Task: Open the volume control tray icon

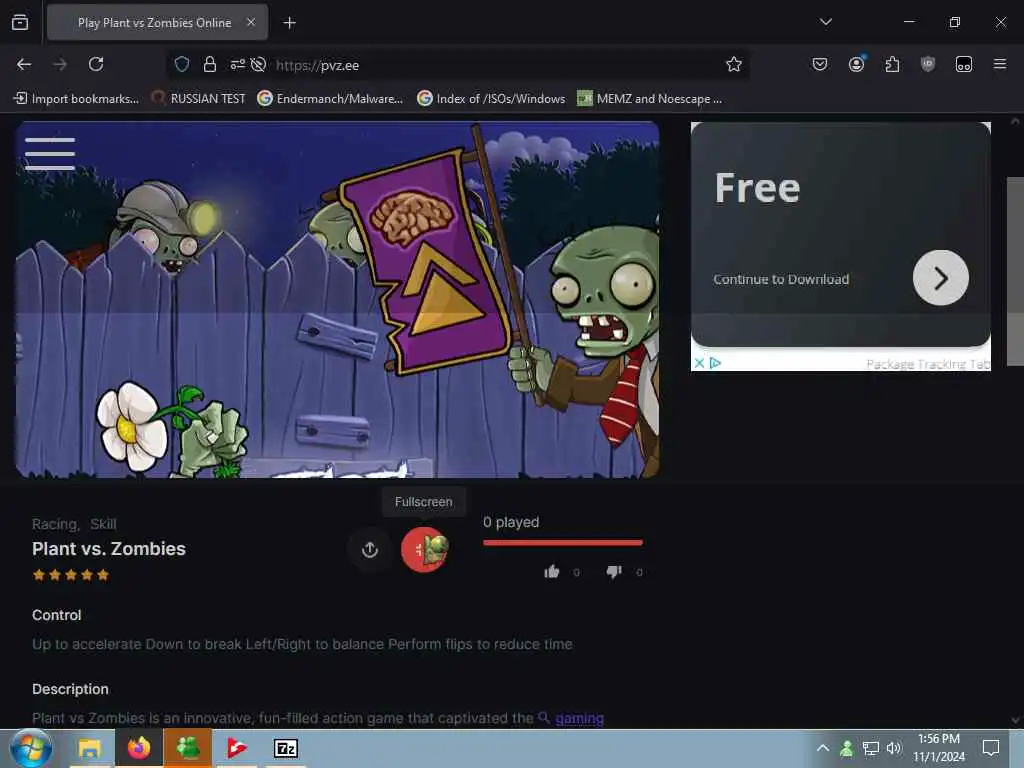Action: pos(894,748)
